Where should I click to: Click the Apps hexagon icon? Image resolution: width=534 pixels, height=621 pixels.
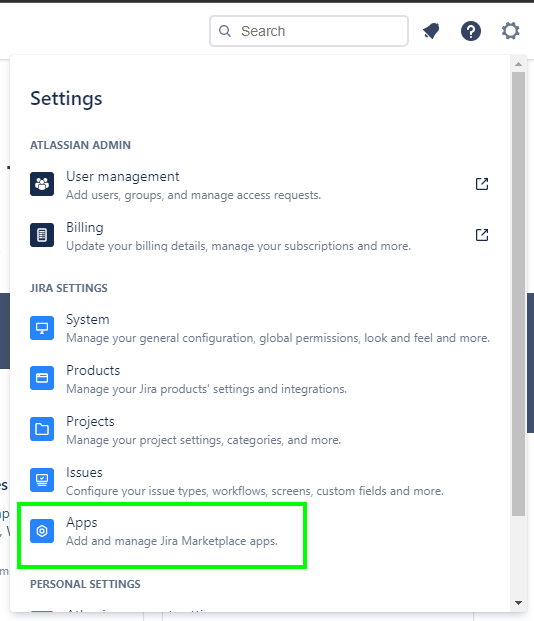click(42, 531)
